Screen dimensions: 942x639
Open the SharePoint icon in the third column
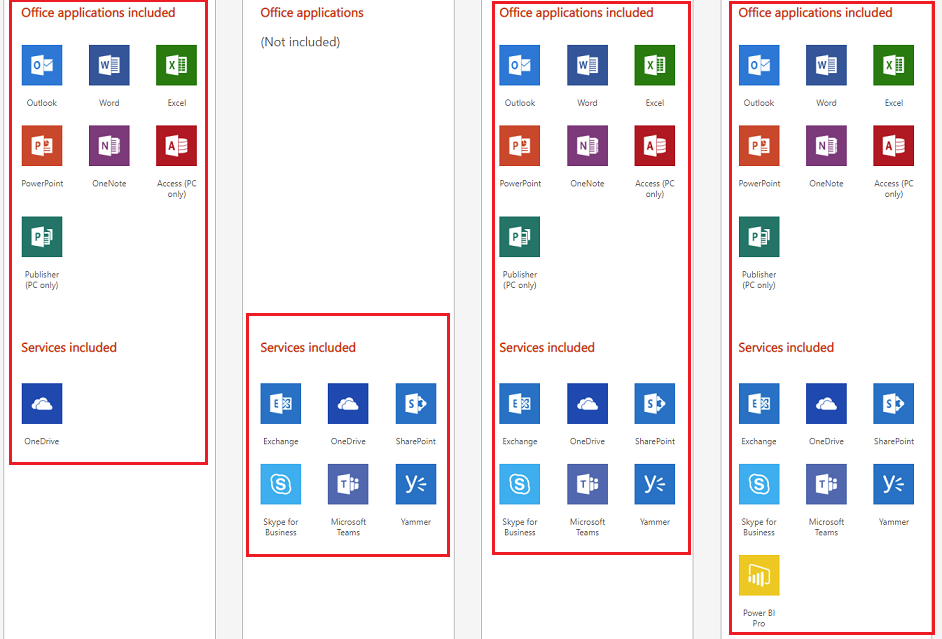(x=655, y=404)
